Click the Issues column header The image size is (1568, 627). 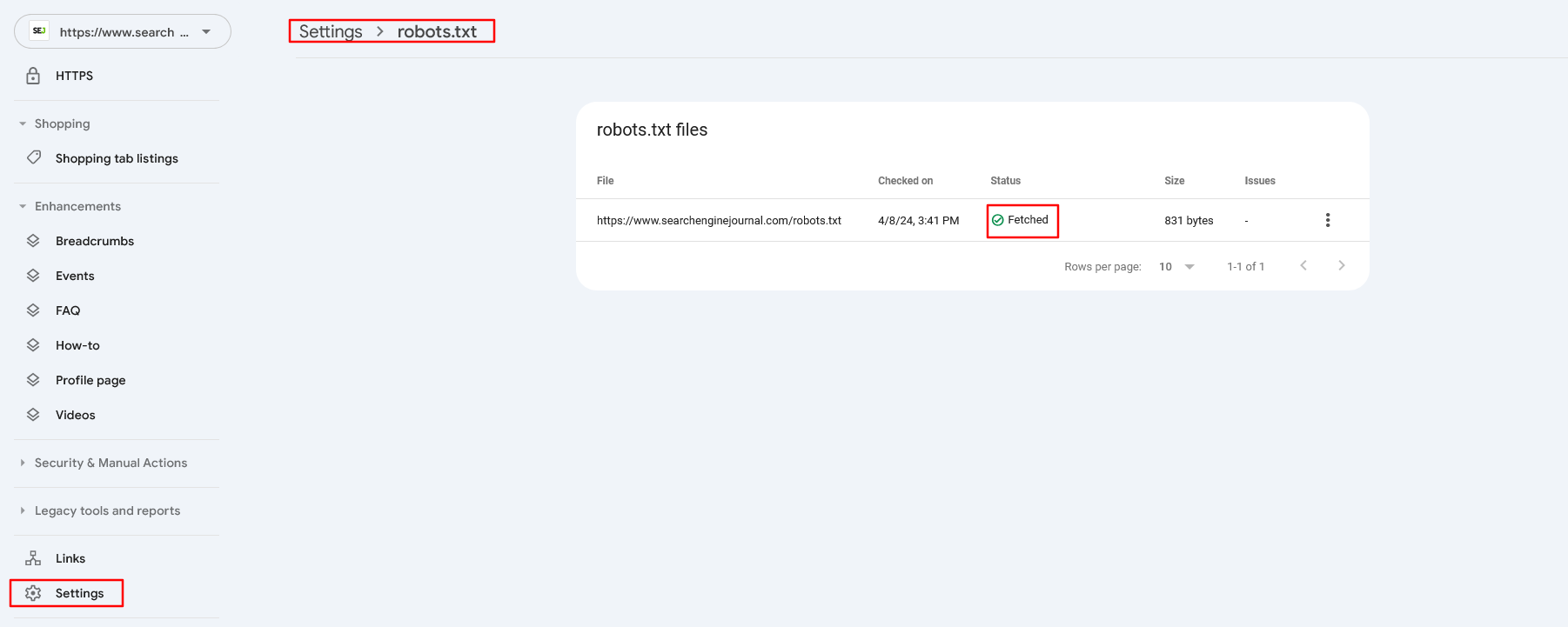coord(1260,181)
